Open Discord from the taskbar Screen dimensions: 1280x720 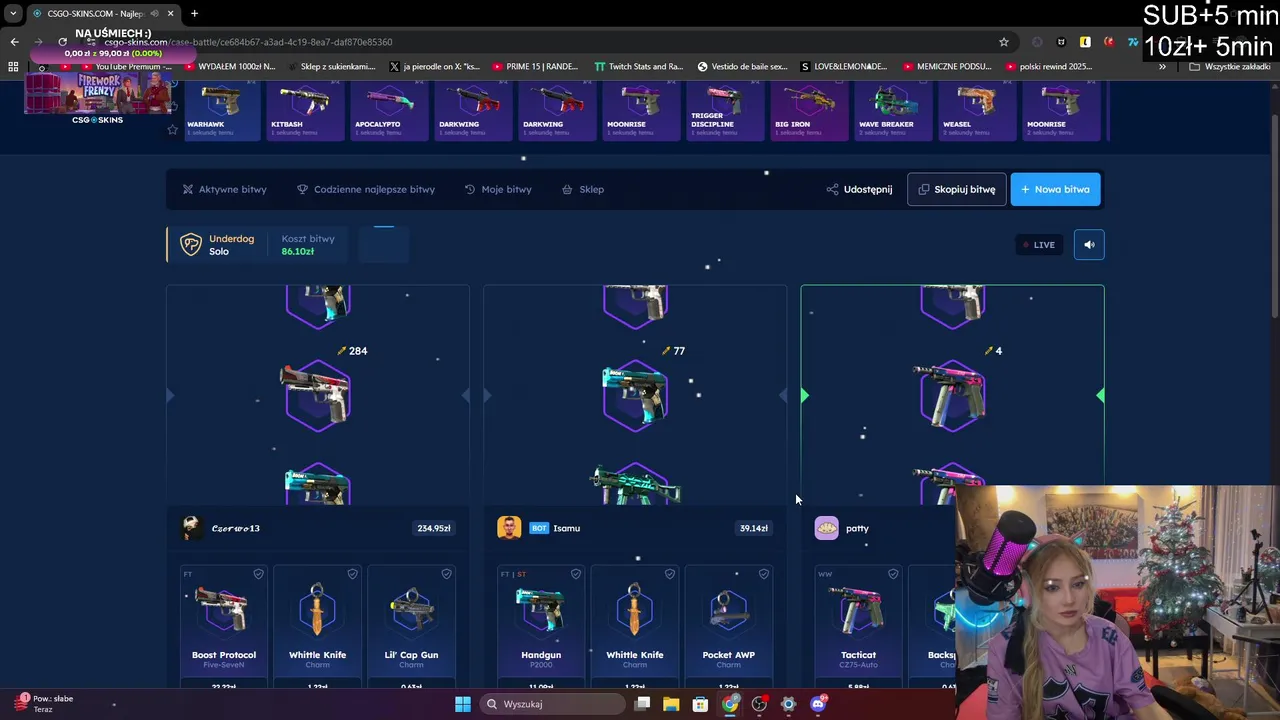pos(818,704)
